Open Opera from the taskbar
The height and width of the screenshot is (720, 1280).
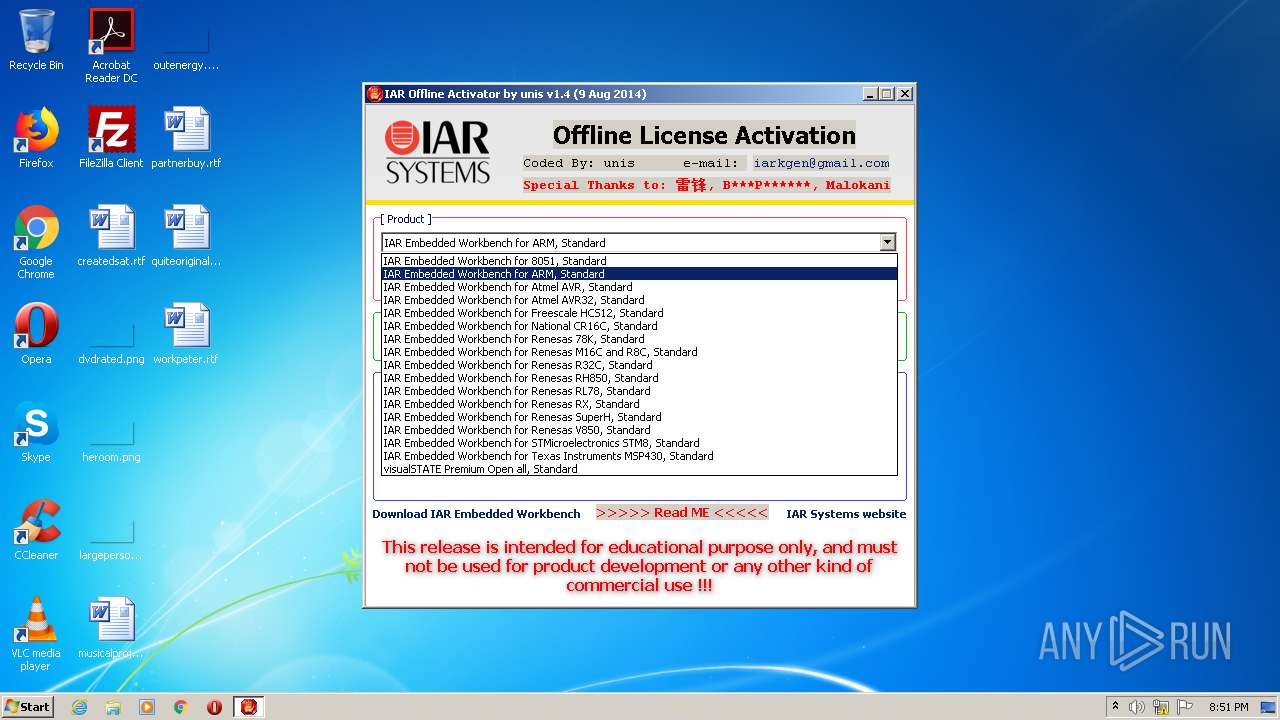point(214,707)
